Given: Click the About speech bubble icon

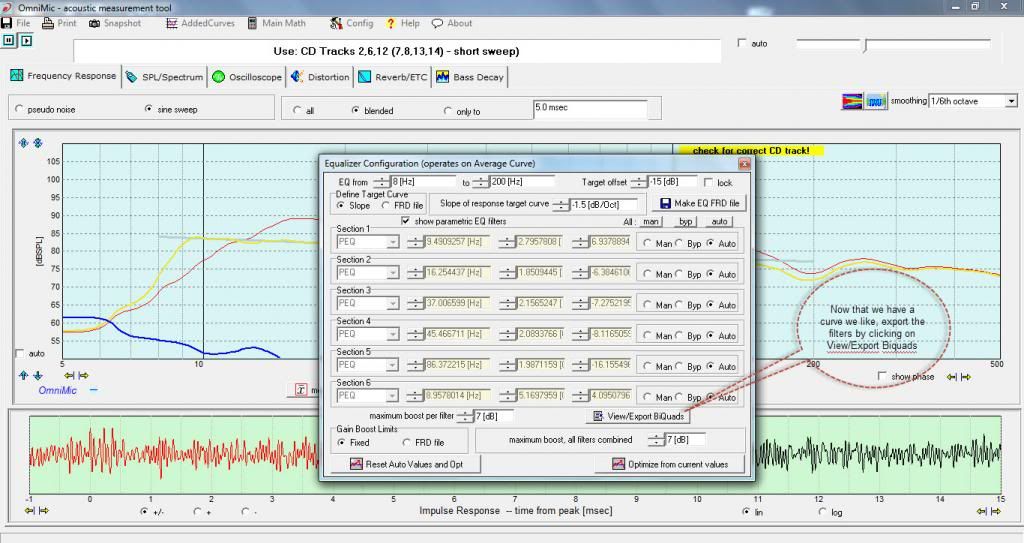Looking at the screenshot, I should pos(437,23).
